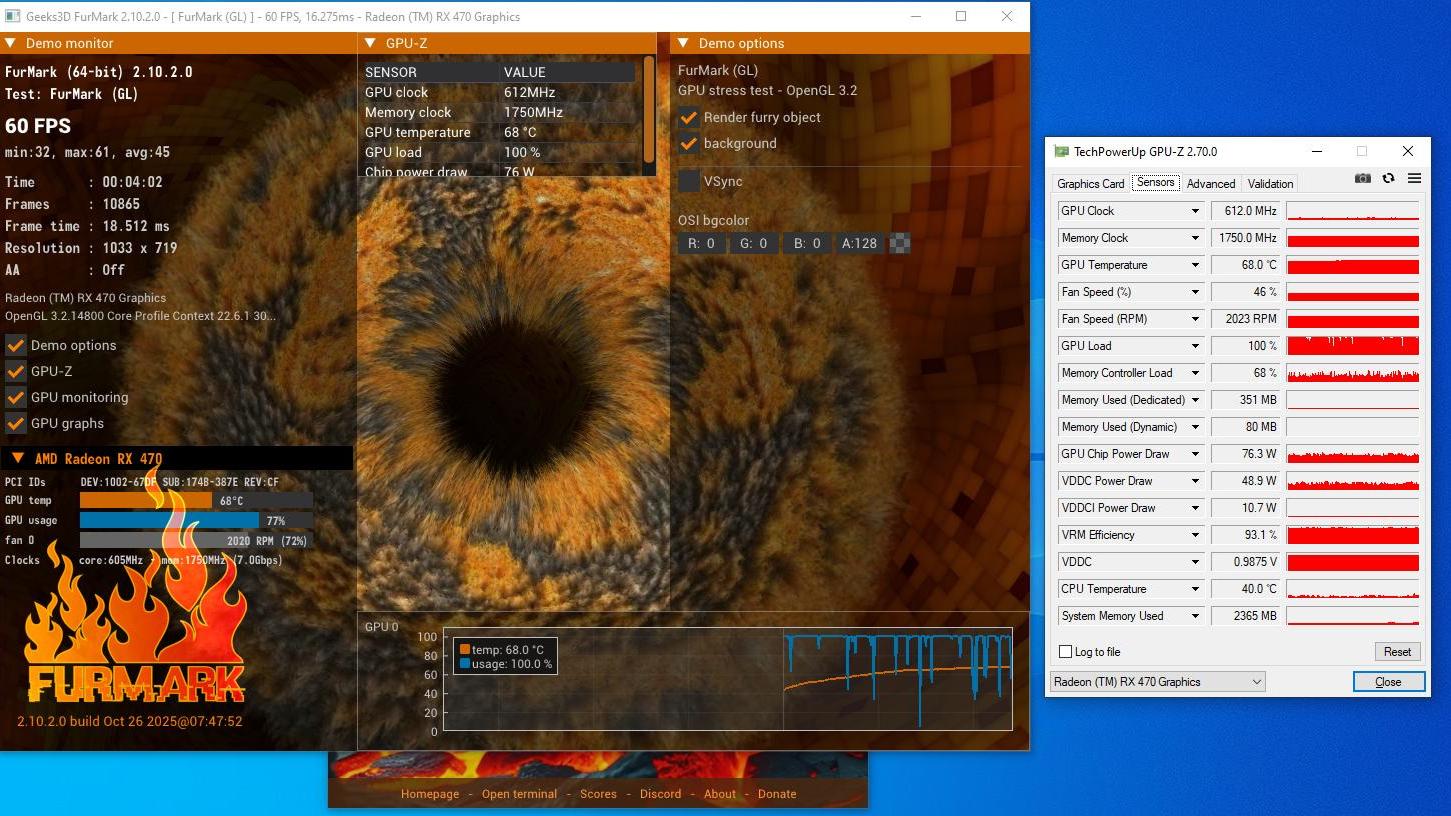Open the Memory Controller Load dropdown
This screenshot has width=1451, height=816.
point(1195,373)
